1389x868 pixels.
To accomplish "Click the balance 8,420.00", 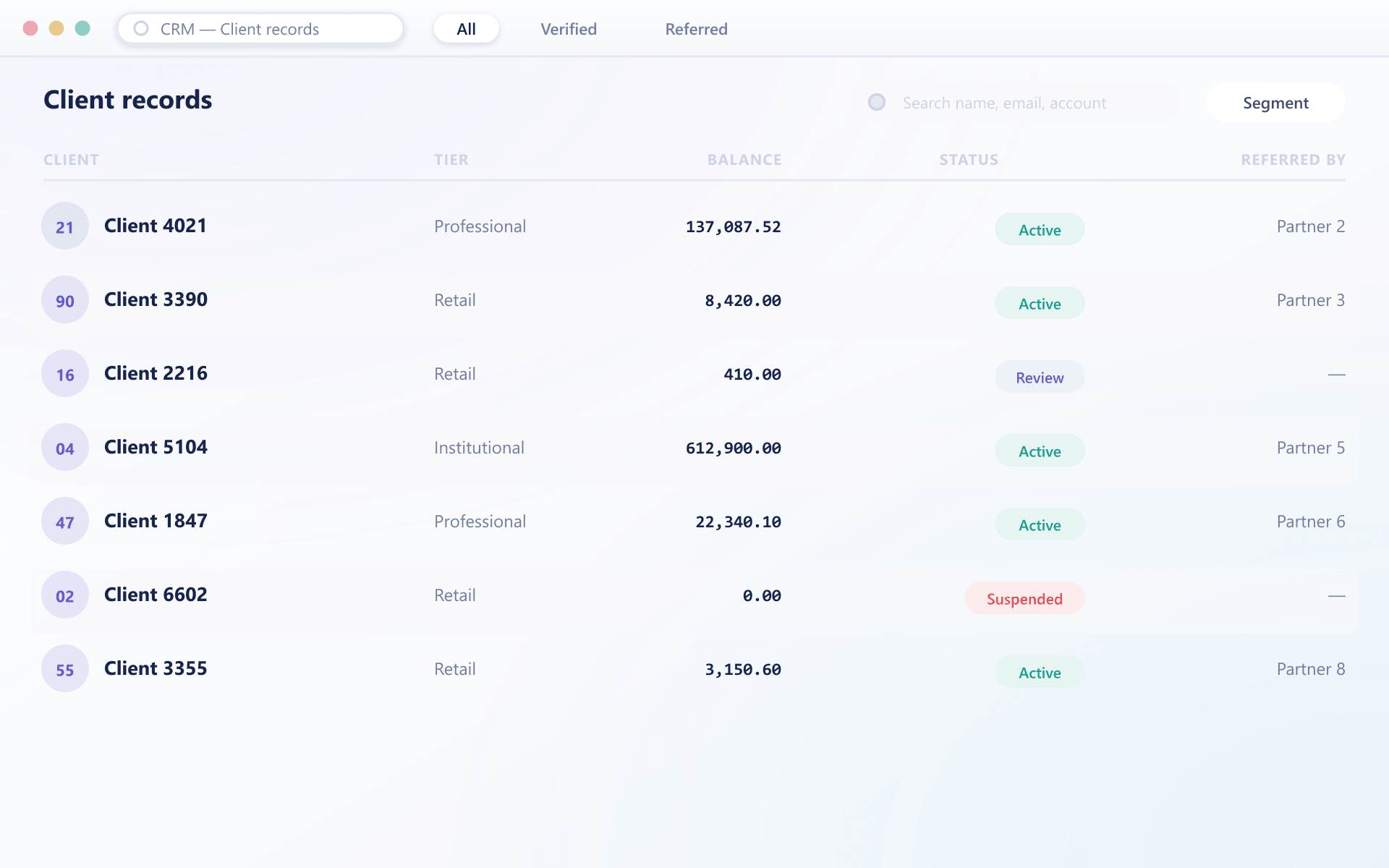I will (743, 301).
